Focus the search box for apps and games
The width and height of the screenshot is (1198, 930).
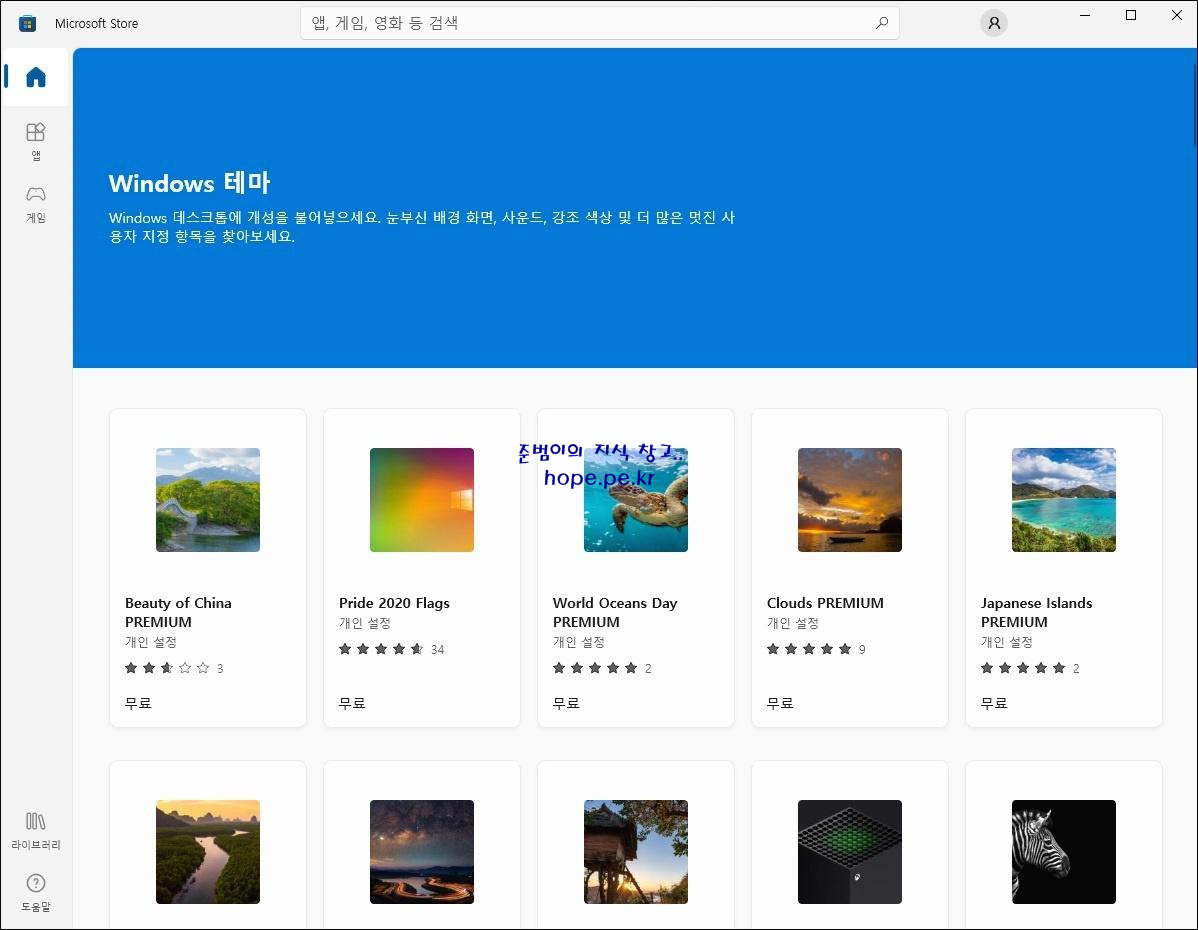click(x=600, y=23)
